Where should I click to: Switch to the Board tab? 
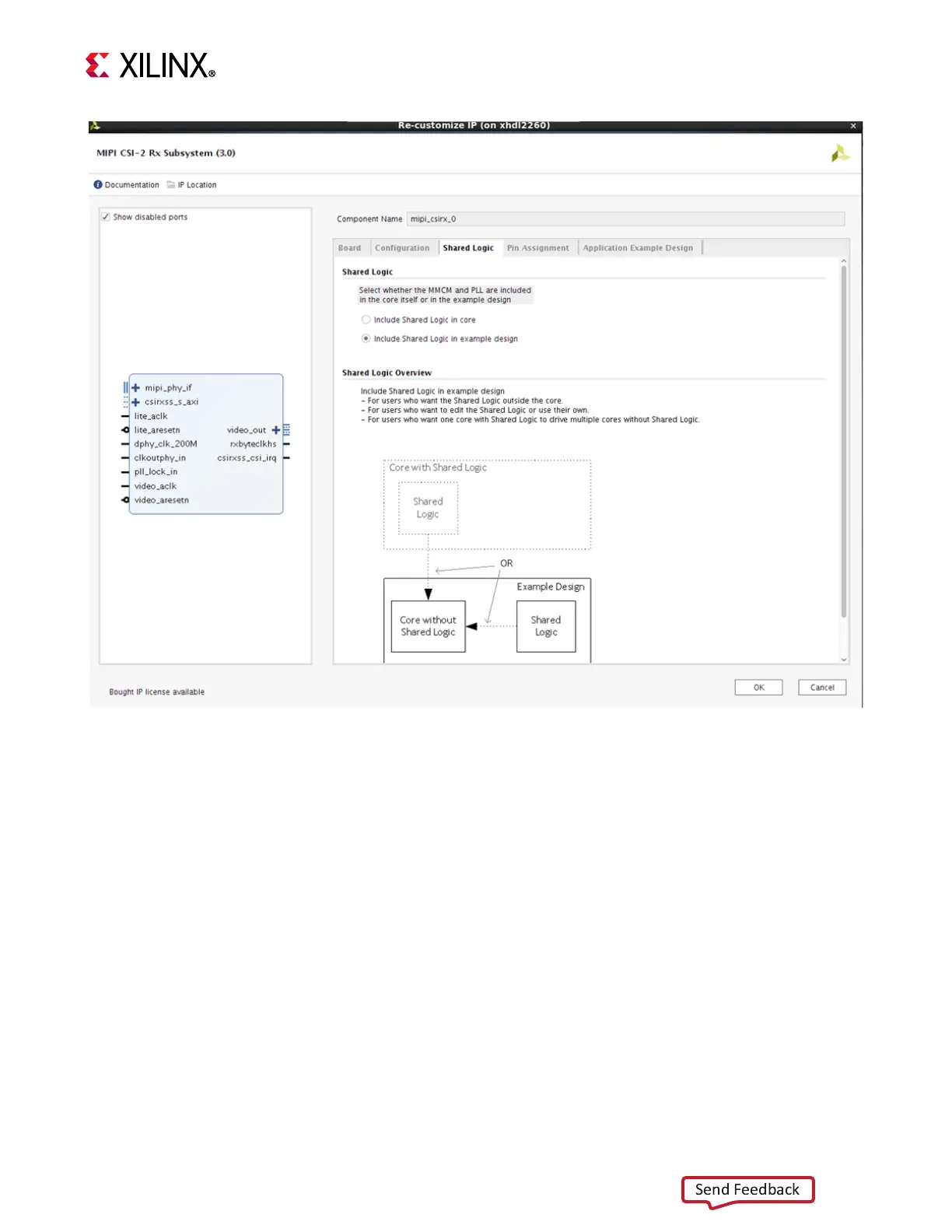point(349,248)
